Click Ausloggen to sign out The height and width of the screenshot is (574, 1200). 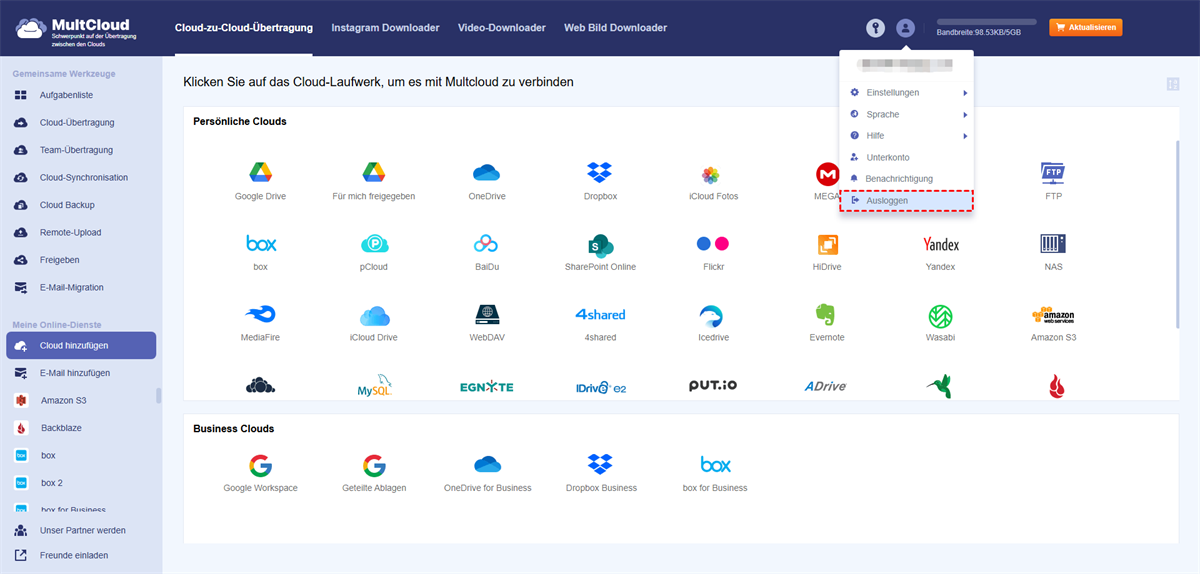(x=907, y=200)
